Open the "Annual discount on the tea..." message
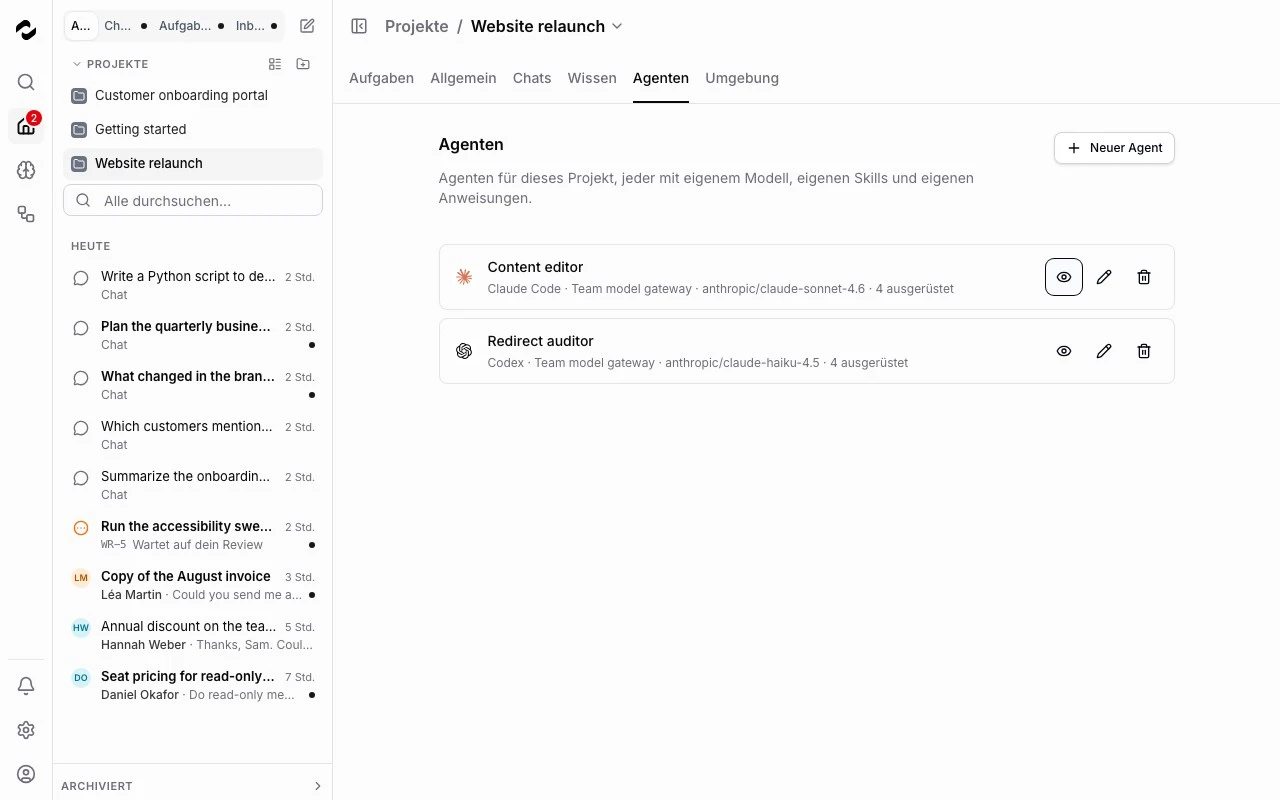1280x800 pixels. pyautogui.click(x=193, y=635)
